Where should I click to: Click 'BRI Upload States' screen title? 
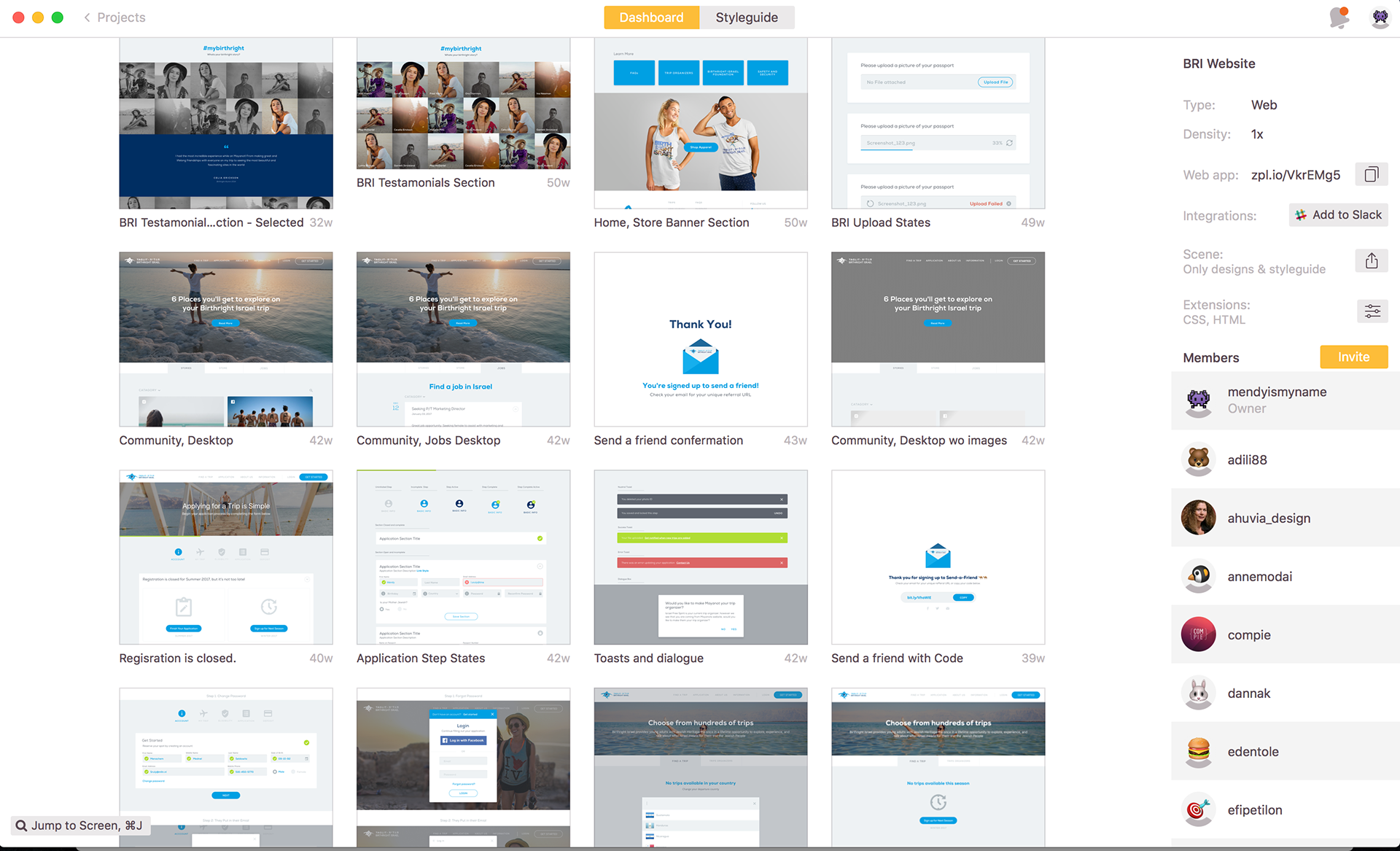(x=880, y=222)
